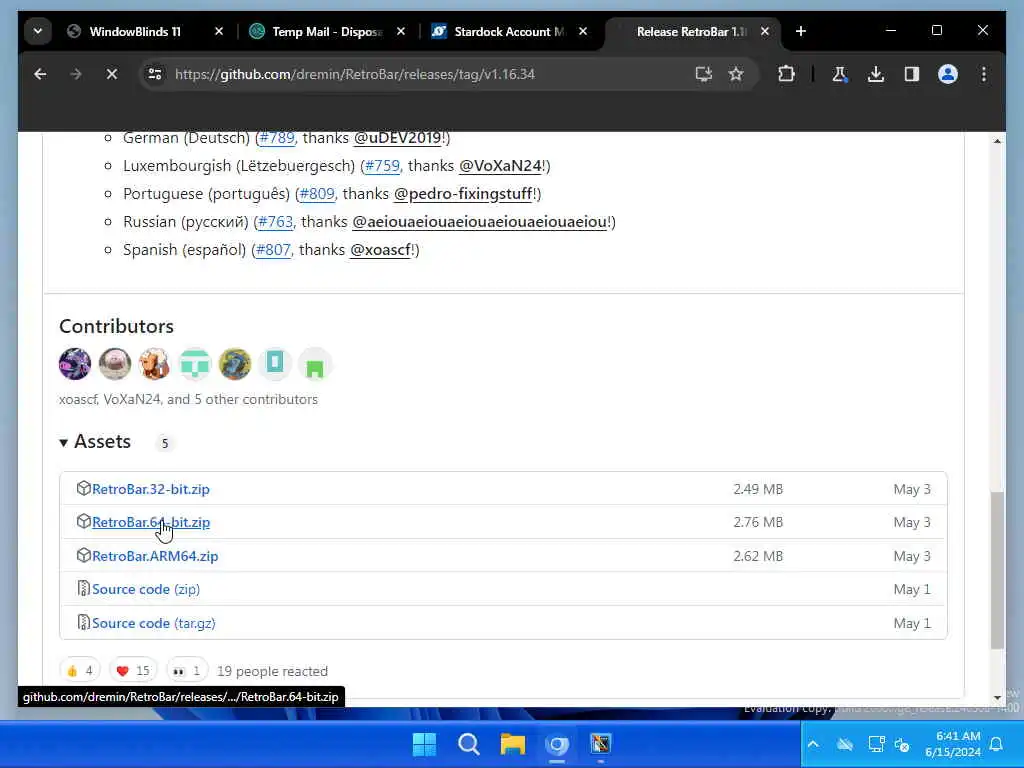Select the Release RetroBar tab
This screenshot has width=1024, height=768.
[691, 31]
